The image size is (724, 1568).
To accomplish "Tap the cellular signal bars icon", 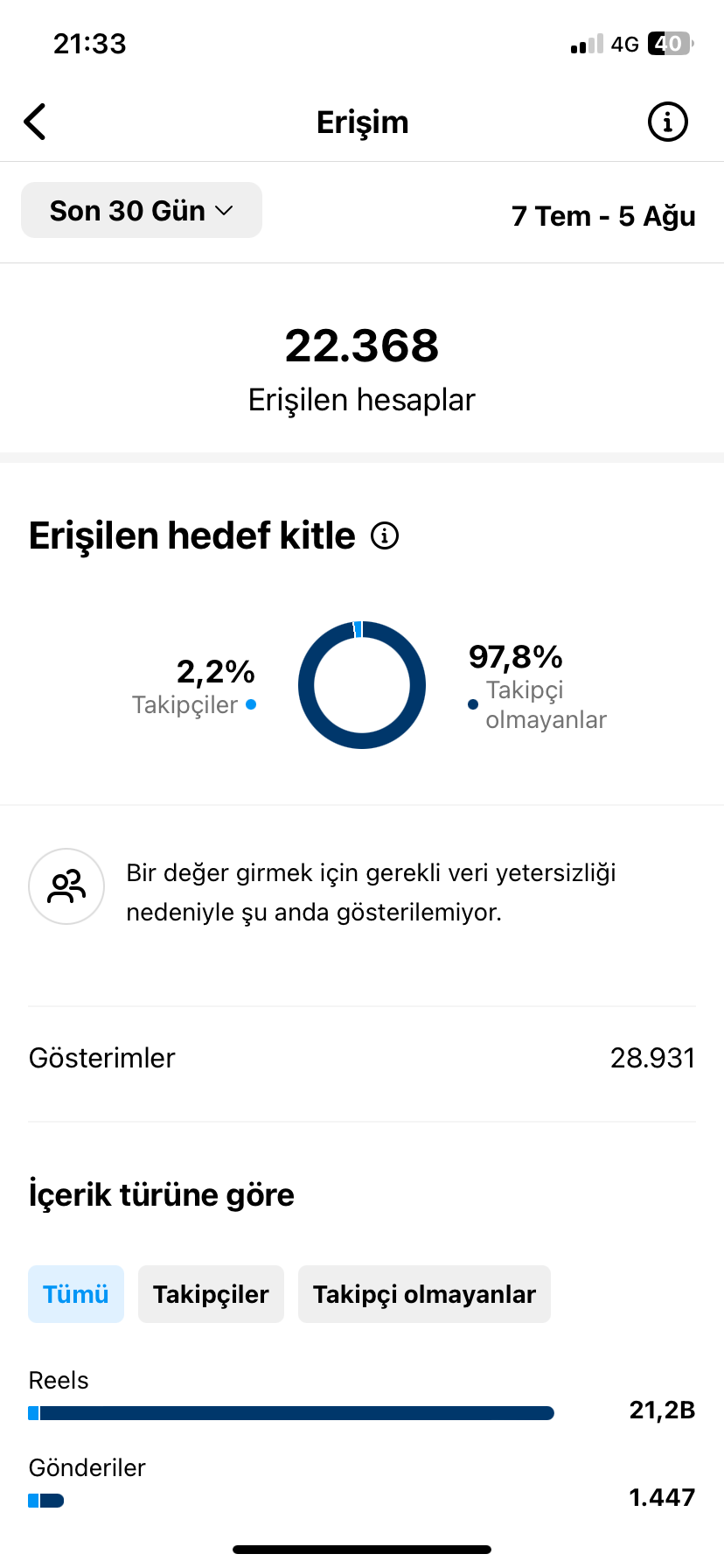I will [587, 44].
